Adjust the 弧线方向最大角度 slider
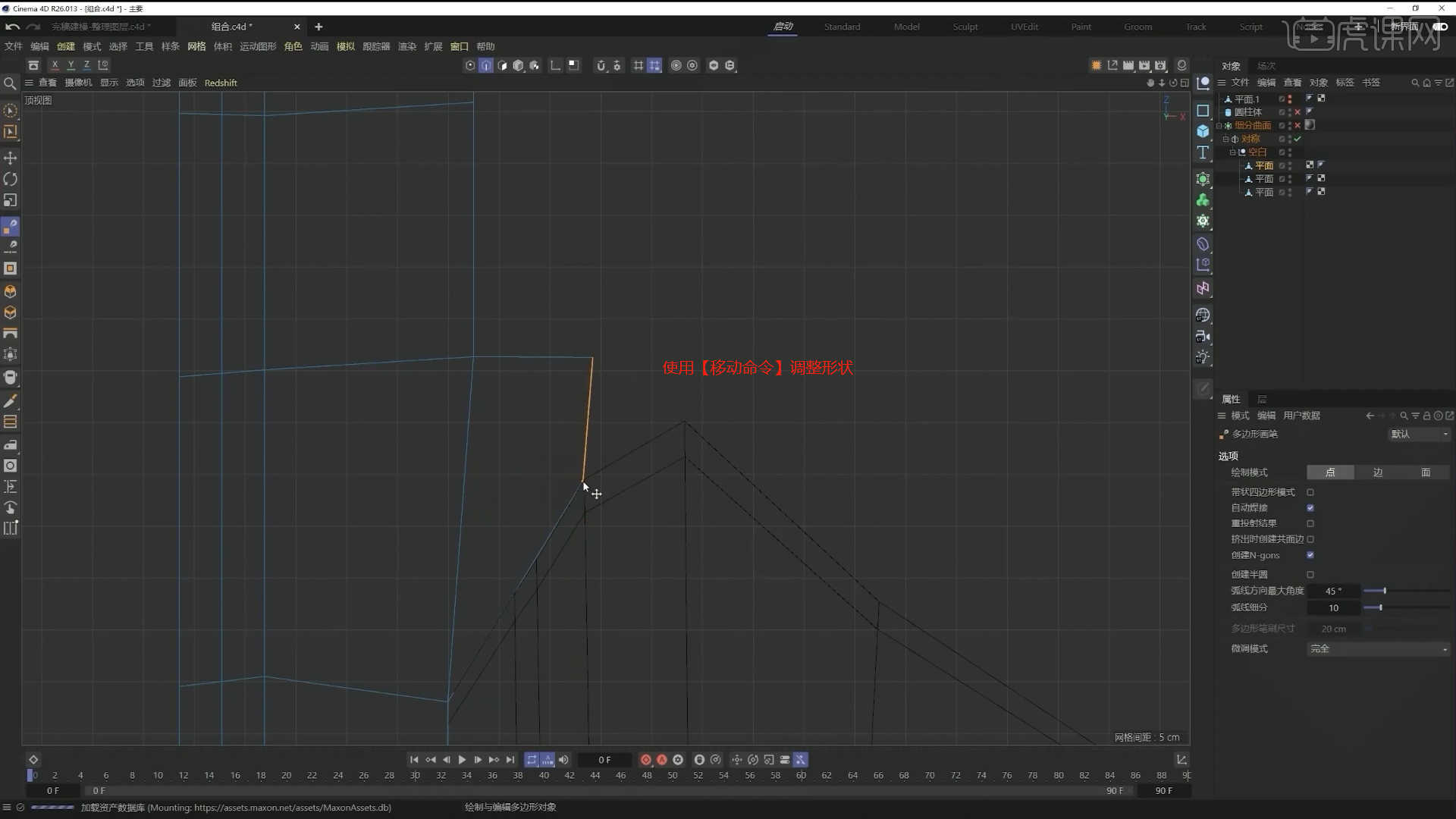The height and width of the screenshot is (819, 1456). point(1406,591)
